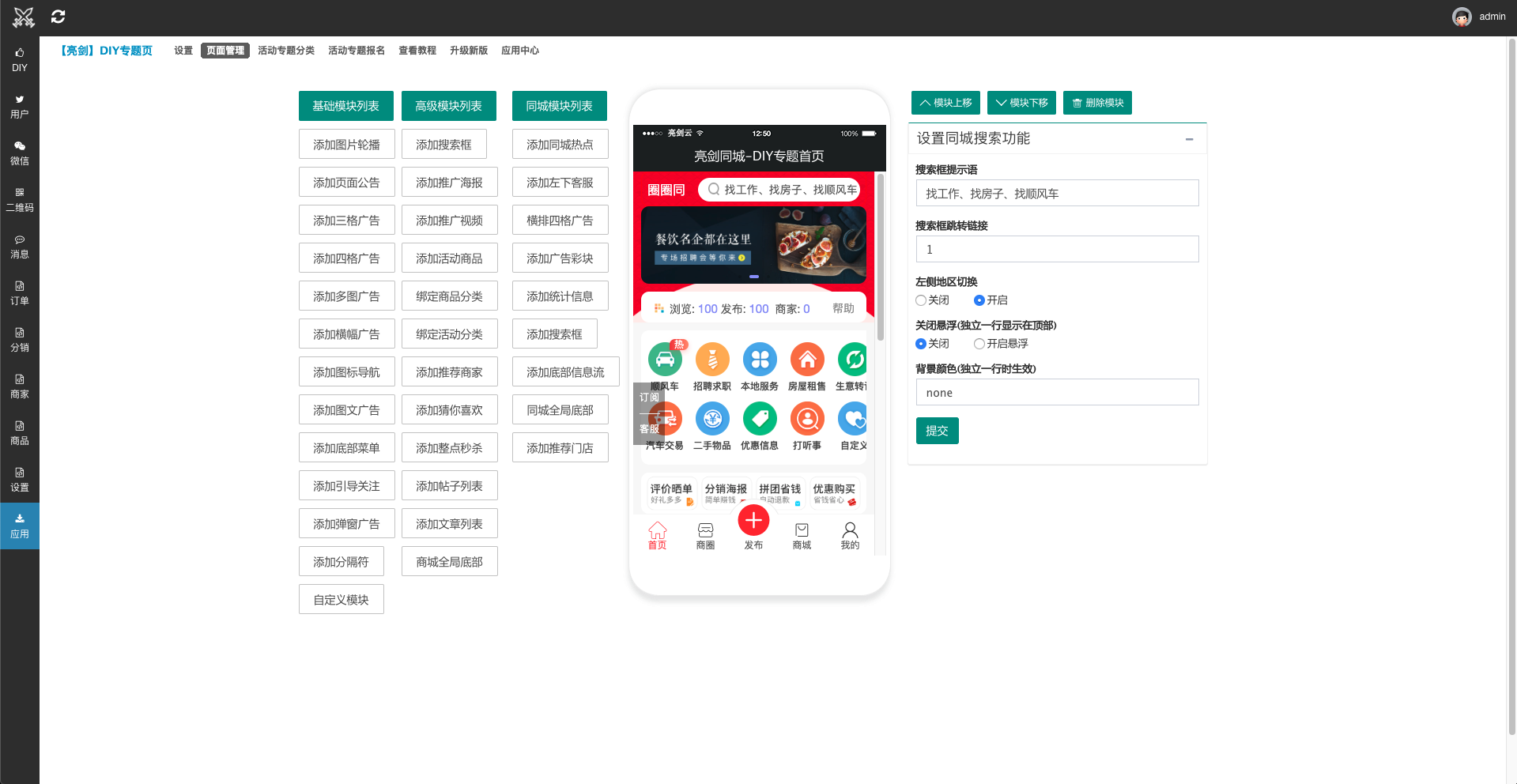Submit the search settings with 提交

937,431
